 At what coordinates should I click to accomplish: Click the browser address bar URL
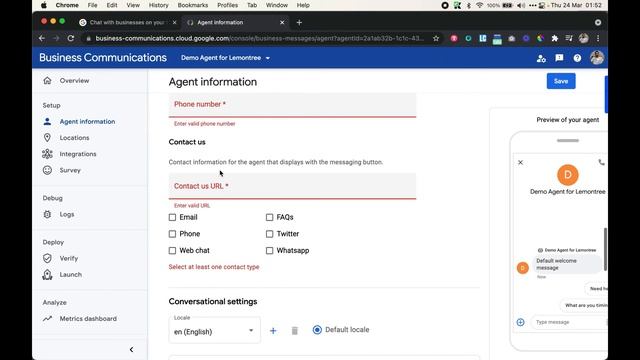[x=260, y=38]
